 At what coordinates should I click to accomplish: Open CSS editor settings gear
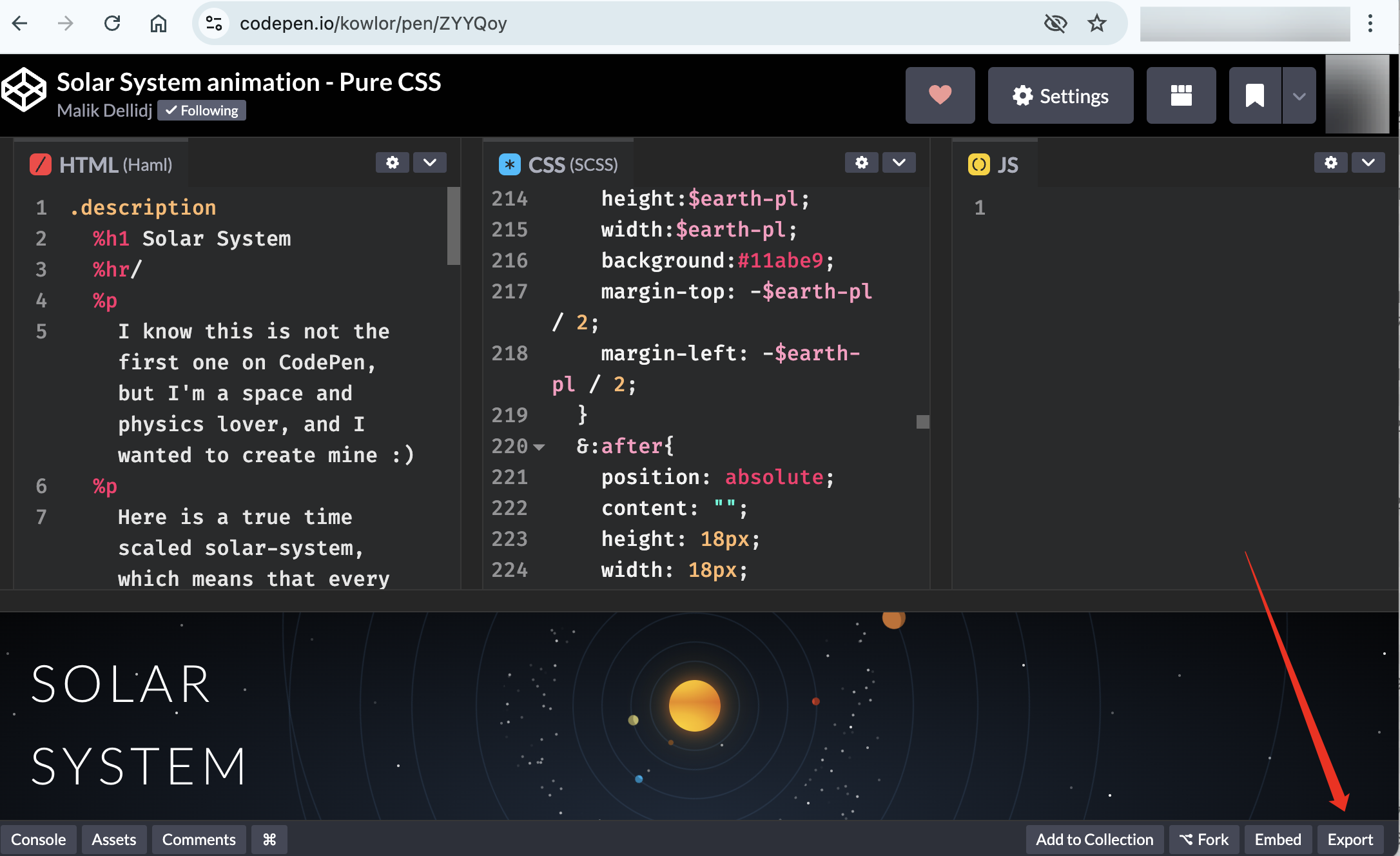point(861,162)
